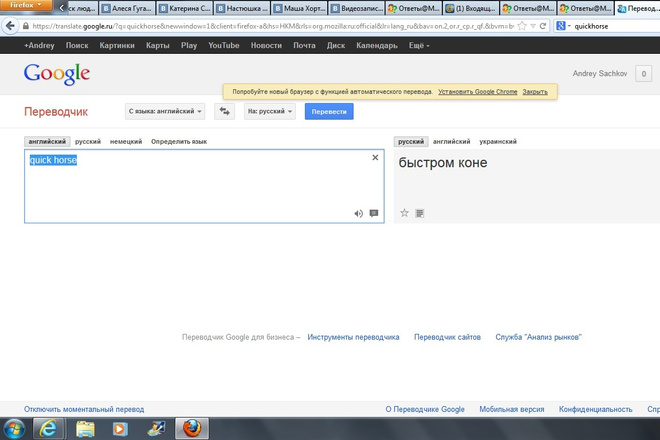Click inside the source text box

[x=204, y=186]
